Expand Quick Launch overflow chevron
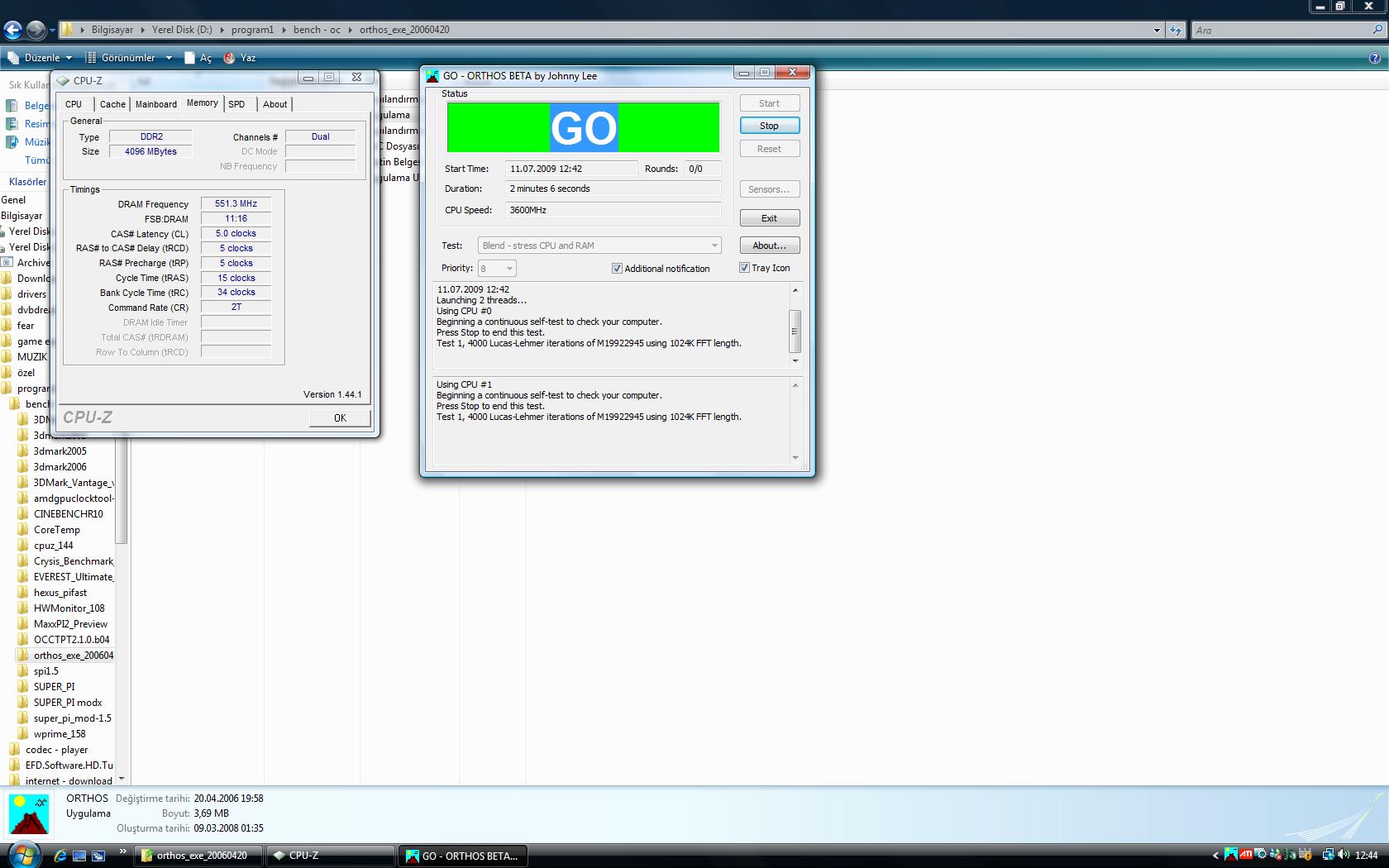This screenshot has width=1389, height=868. tap(123, 851)
